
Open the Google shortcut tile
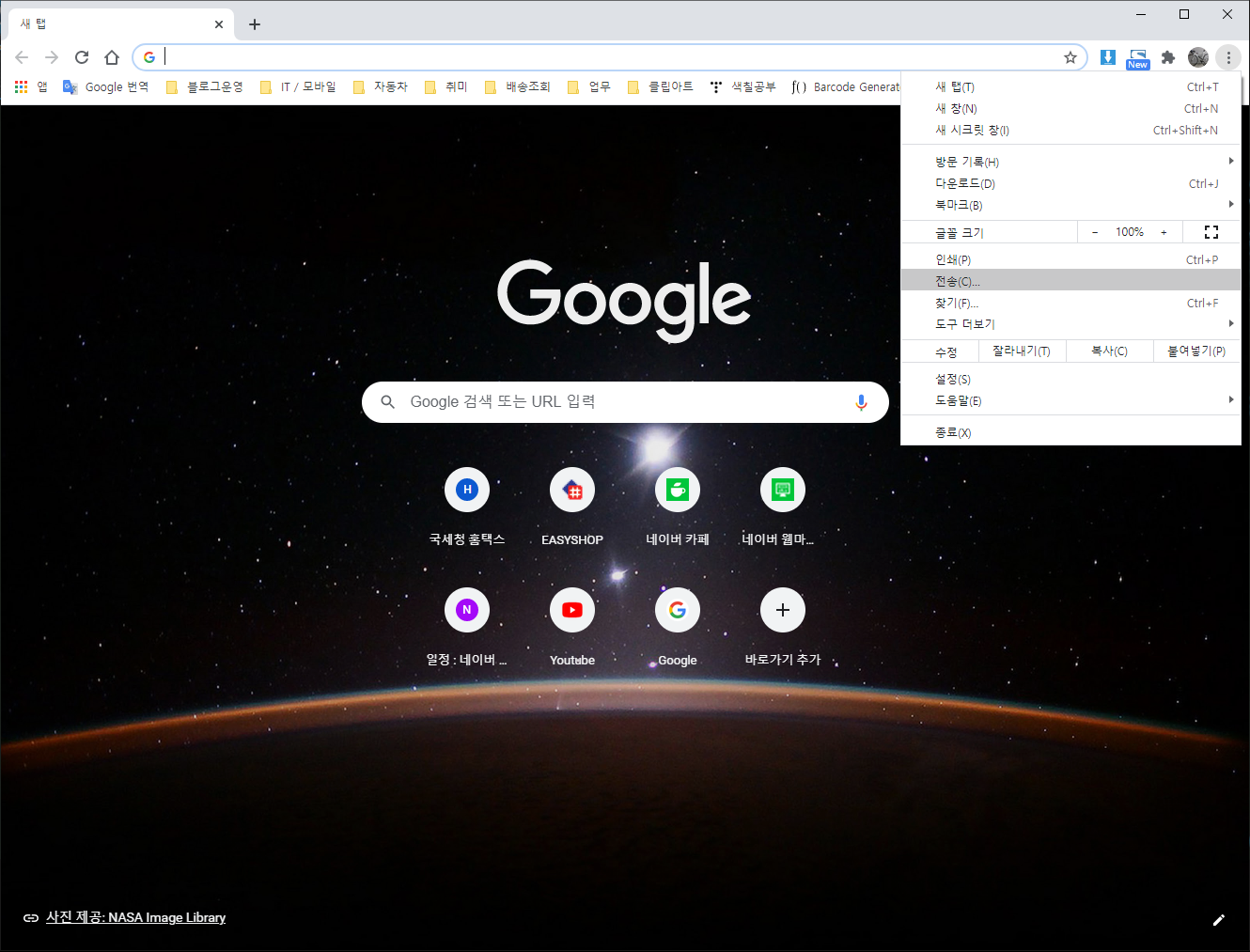pos(678,627)
